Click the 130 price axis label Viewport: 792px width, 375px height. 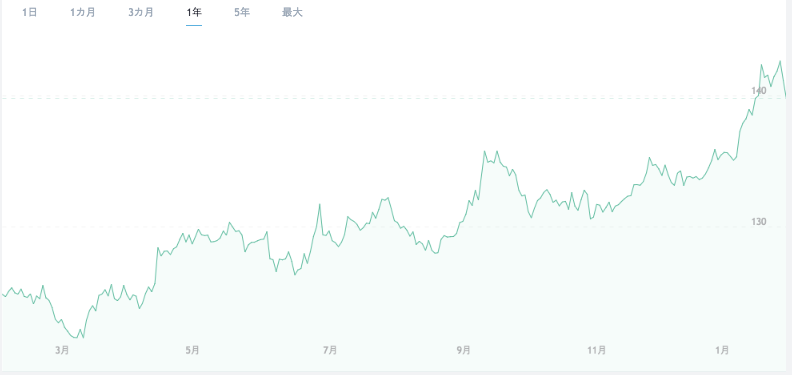pyautogui.click(x=759, y=221)
